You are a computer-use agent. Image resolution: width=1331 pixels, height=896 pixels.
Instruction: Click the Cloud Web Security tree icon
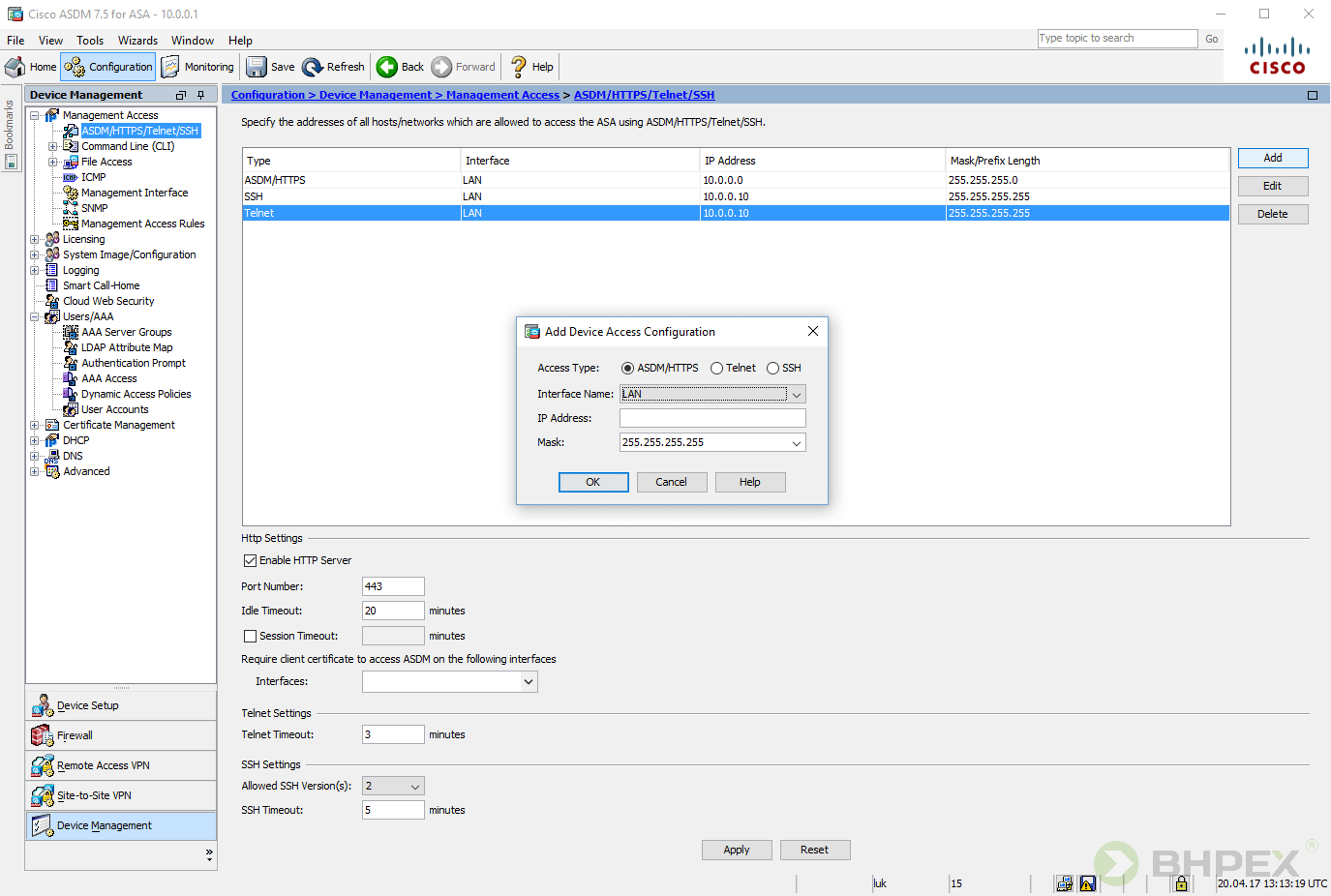[x=52, y=301]
